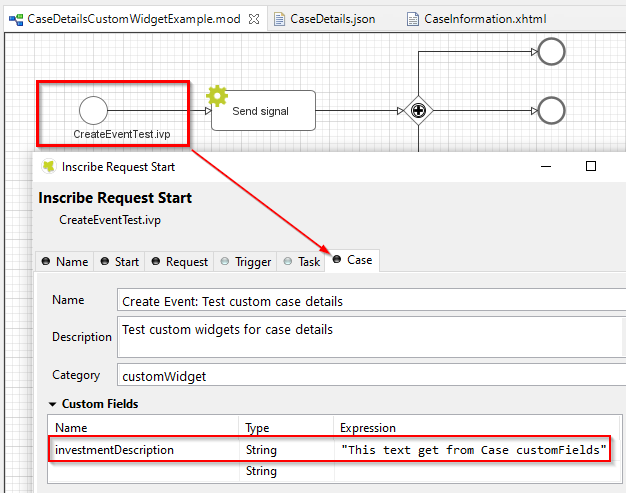The height and width of the screenshot is (493, 626).
Task: Open the Task tab
Action: (x=301, y=261)
